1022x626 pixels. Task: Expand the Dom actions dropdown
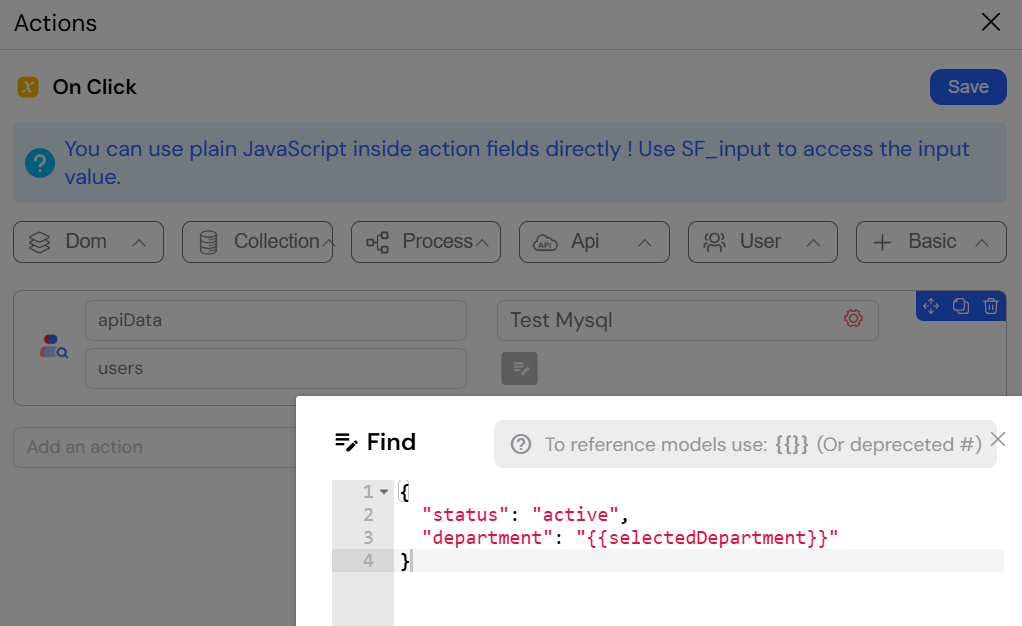click(89, 242)
